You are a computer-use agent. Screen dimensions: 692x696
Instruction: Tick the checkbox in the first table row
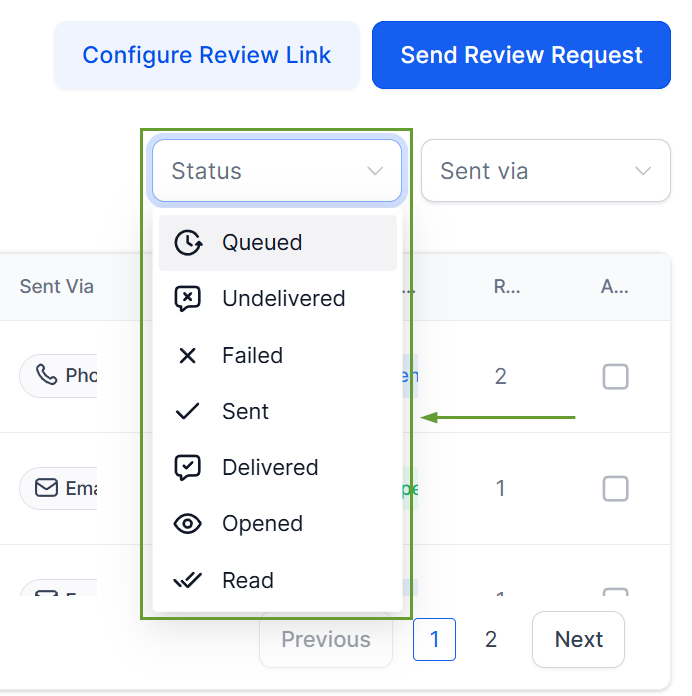click(615, 377)
